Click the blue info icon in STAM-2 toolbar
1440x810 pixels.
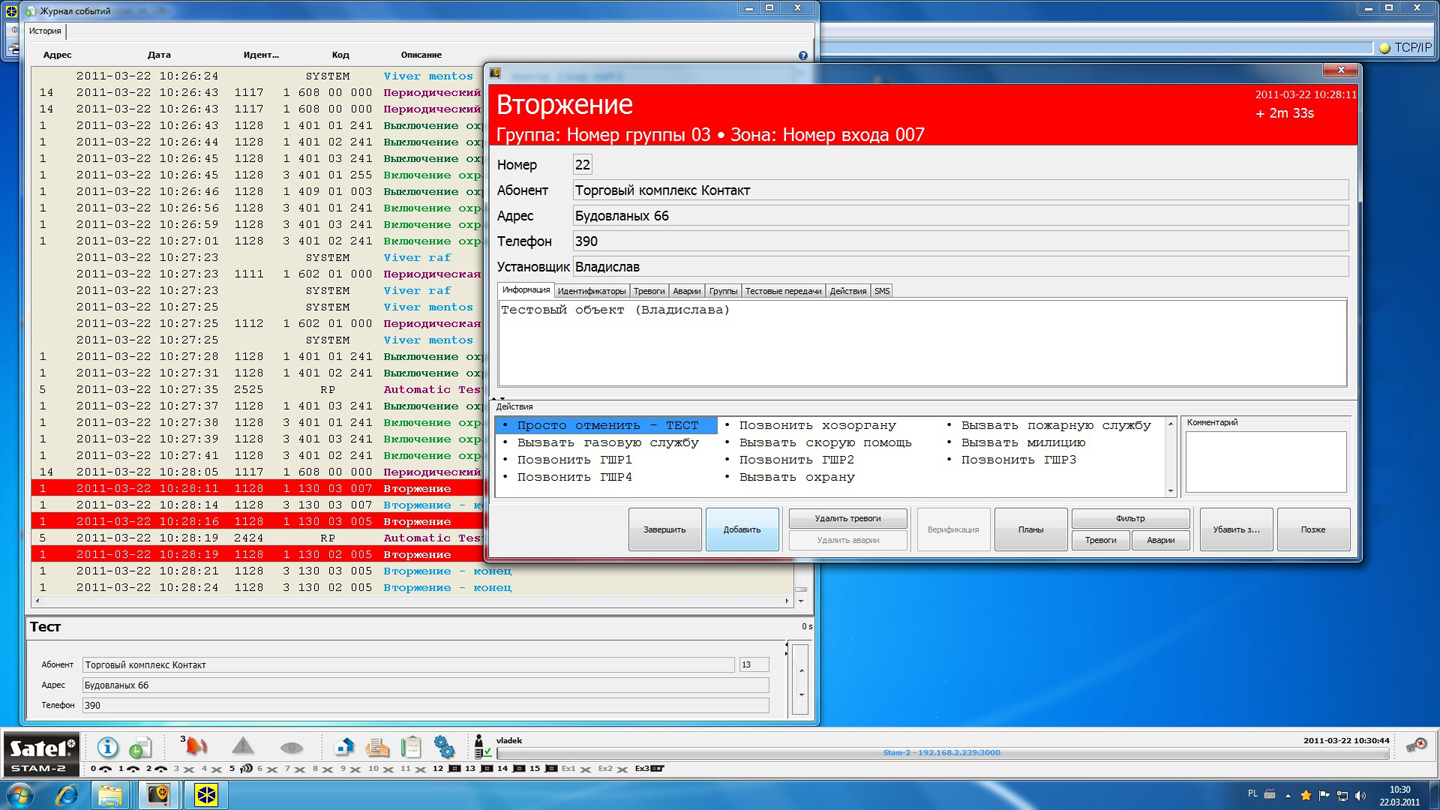107,747
